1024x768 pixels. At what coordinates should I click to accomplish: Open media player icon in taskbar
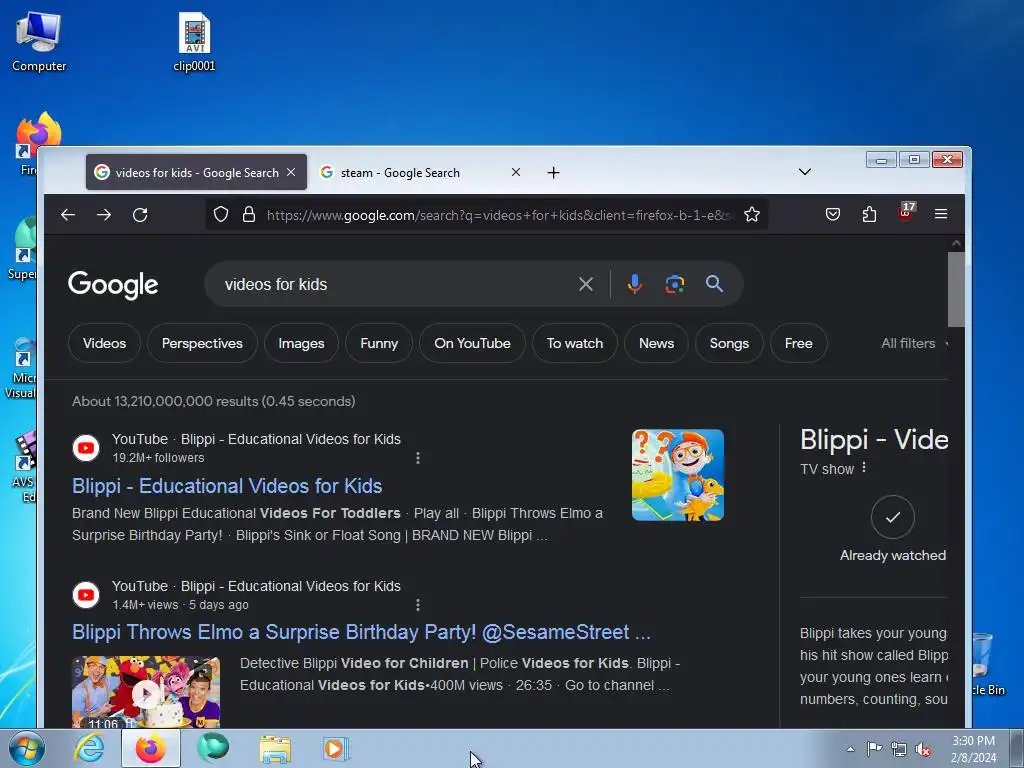click(336, 749)
